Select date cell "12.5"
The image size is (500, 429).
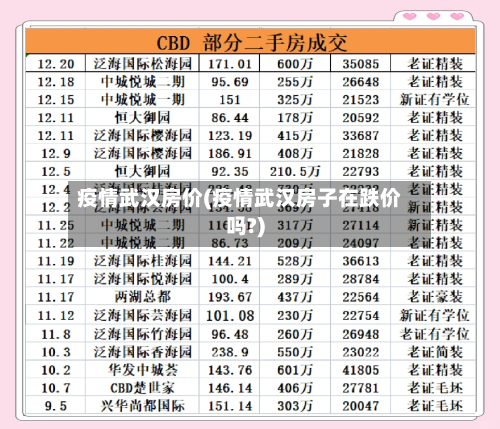tap(56, 172)
